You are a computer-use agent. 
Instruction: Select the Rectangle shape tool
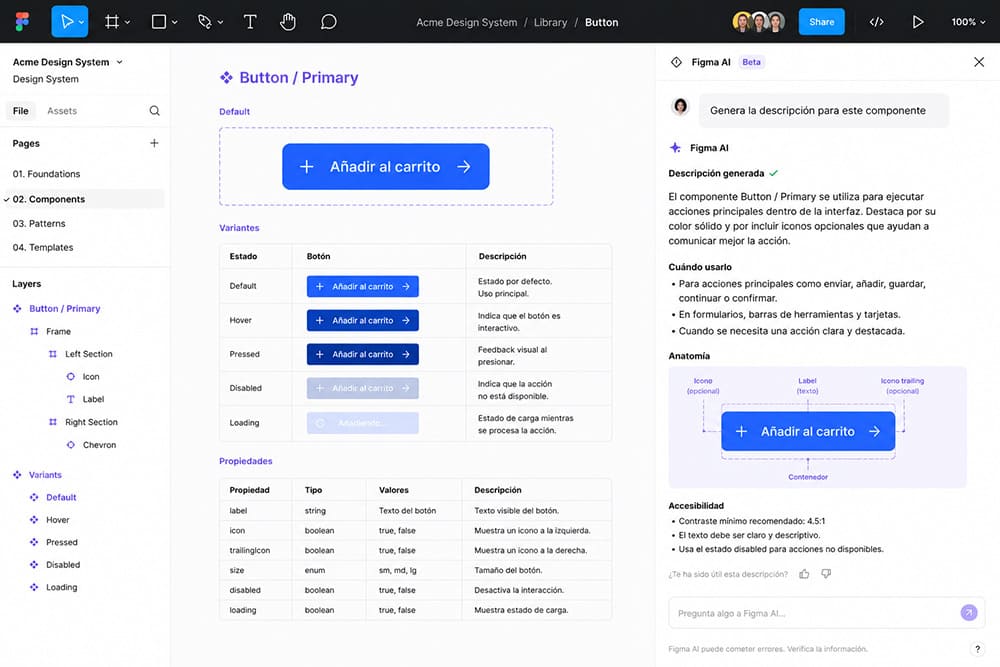(x=159, y=22)
